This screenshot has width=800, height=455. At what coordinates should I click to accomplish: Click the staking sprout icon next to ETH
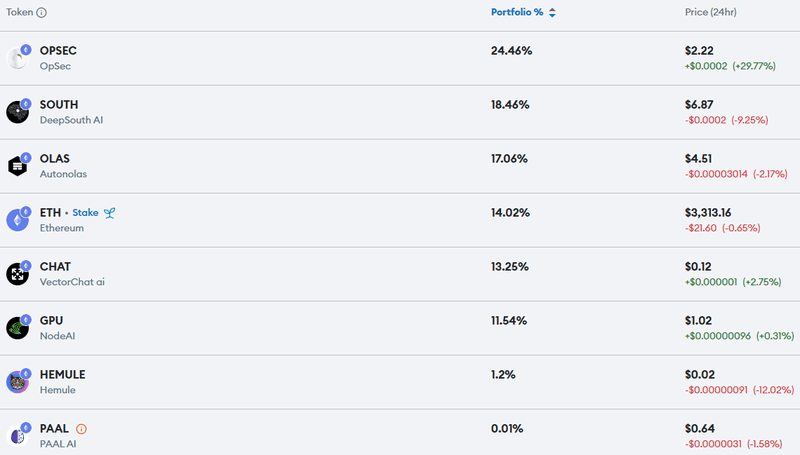(109, 213)
